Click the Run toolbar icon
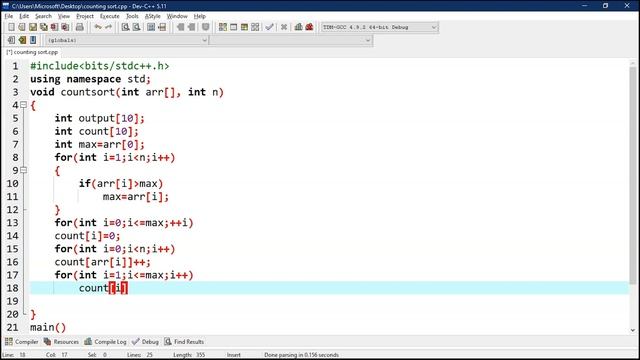This screenshot has width=640, height=360. [x=233, y=27]
